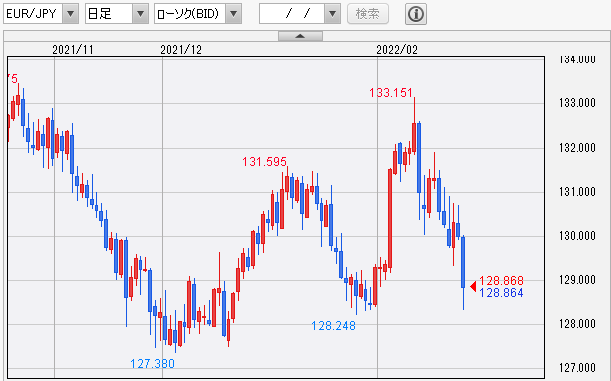The width and height of the screenshot is (611, 381).
Task: Click the red 128.868 current price
Action: [501, 280]
